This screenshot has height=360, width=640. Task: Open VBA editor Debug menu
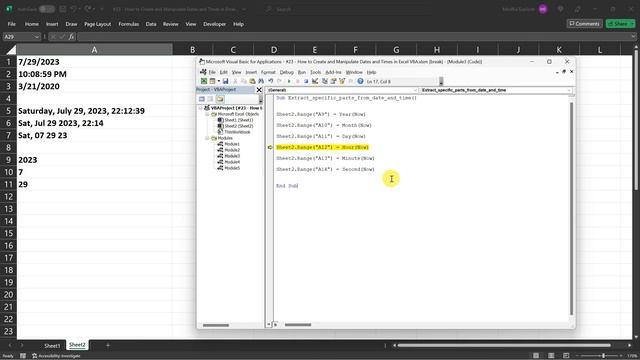[x=287, y=72]
